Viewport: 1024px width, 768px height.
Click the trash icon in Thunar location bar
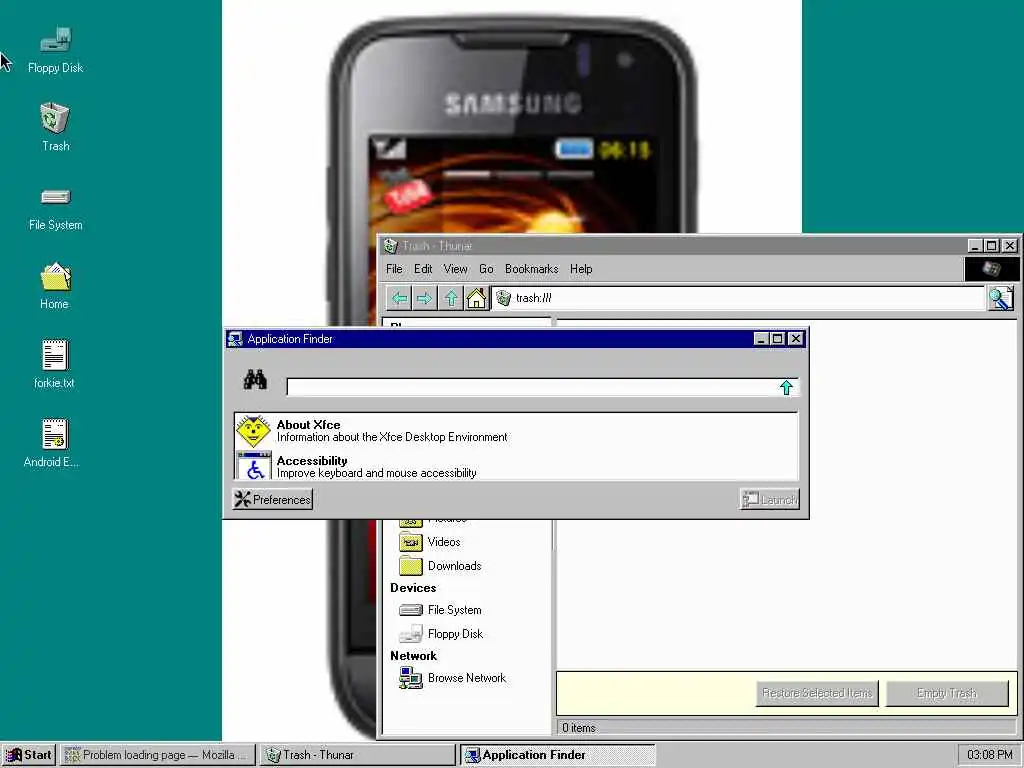pyautogui.click(x=504, y=298)
